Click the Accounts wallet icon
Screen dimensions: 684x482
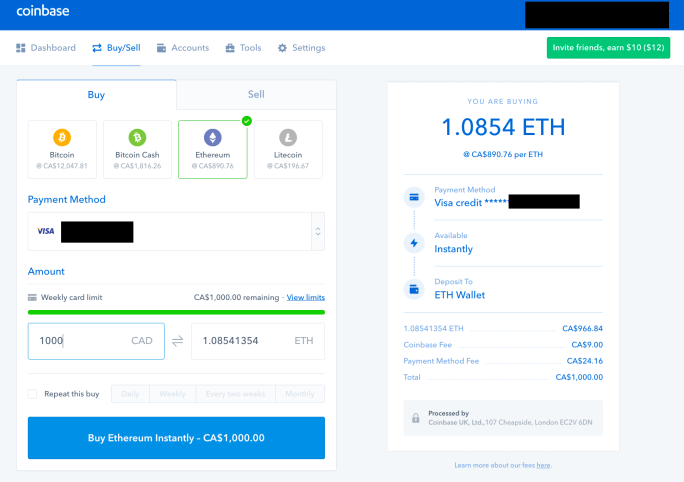tap(161, 48)
